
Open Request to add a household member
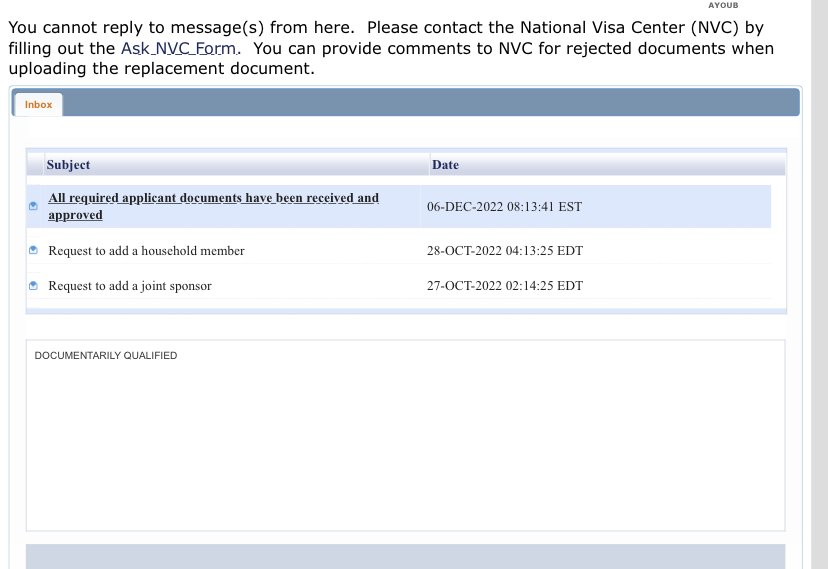click(146, 251)
